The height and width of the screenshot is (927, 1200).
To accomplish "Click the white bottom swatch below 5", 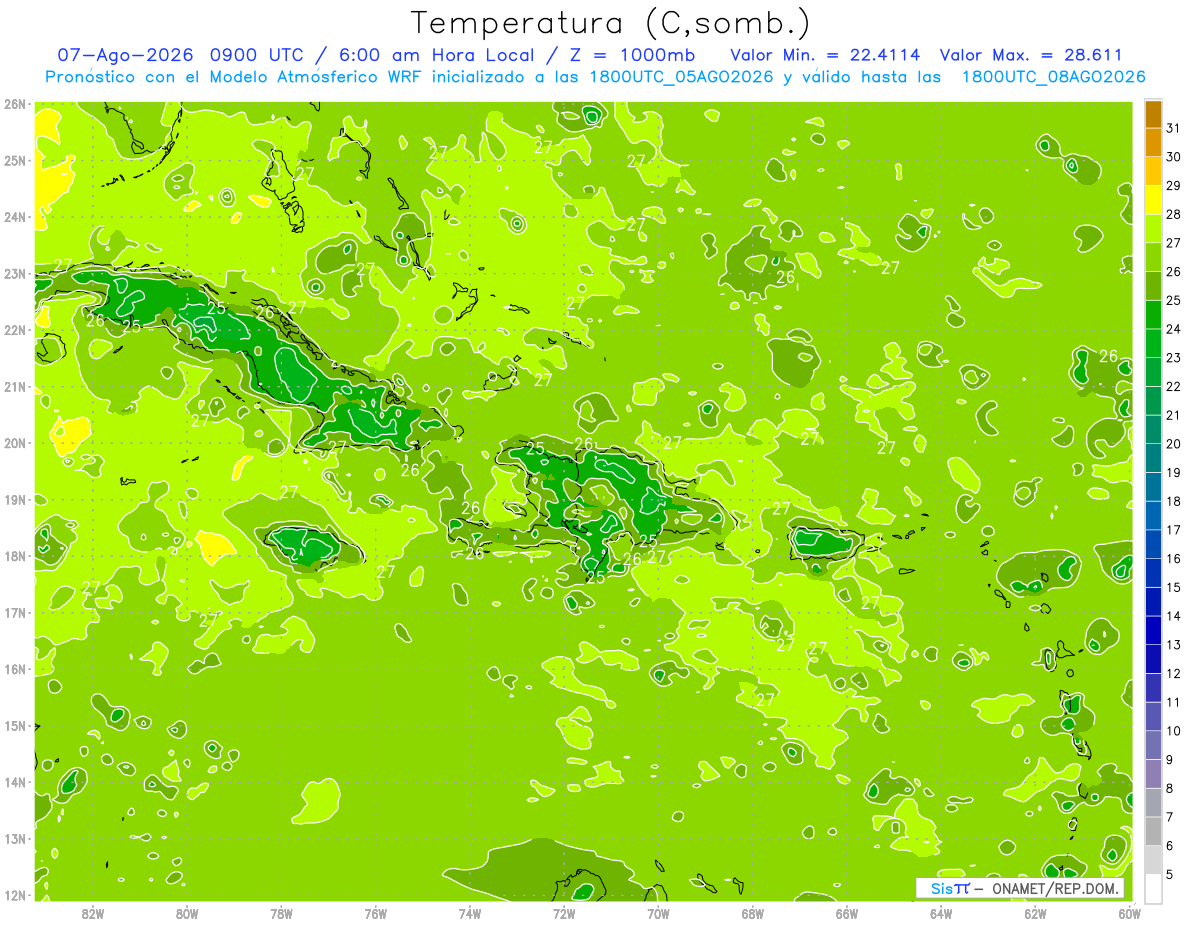I will [1153, 888].
